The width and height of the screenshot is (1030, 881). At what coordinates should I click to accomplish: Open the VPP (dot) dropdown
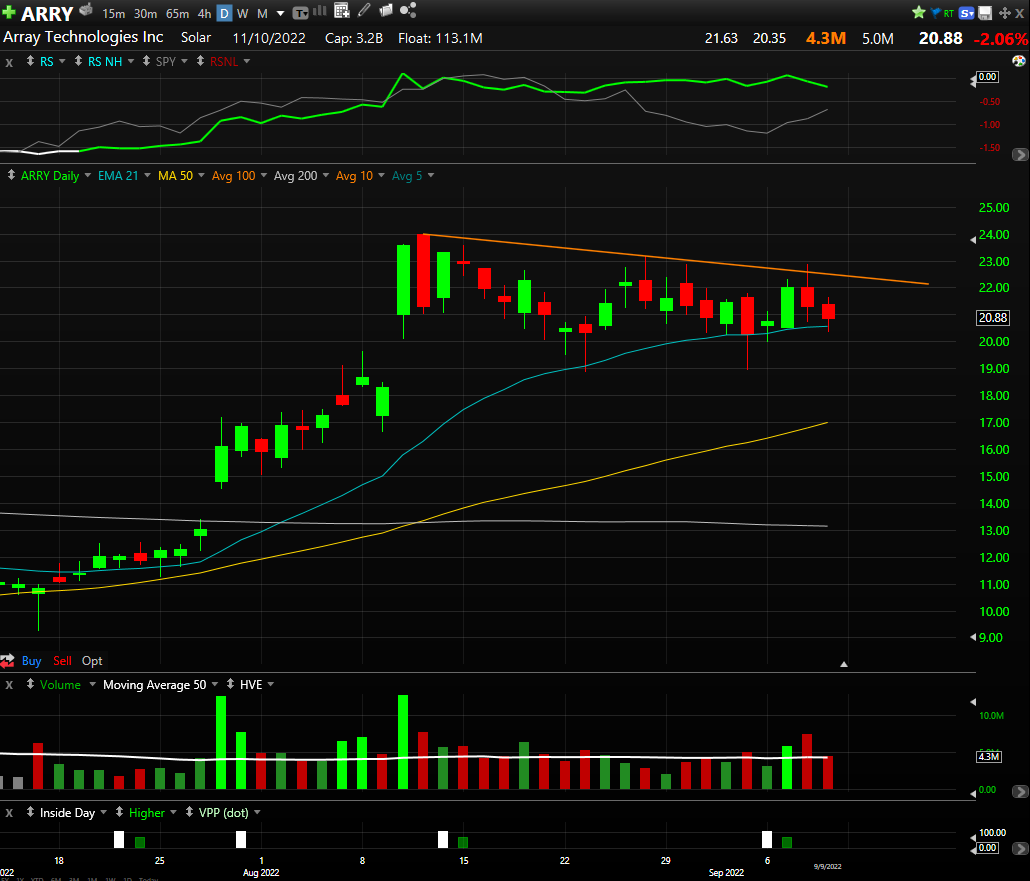[257, 813]
